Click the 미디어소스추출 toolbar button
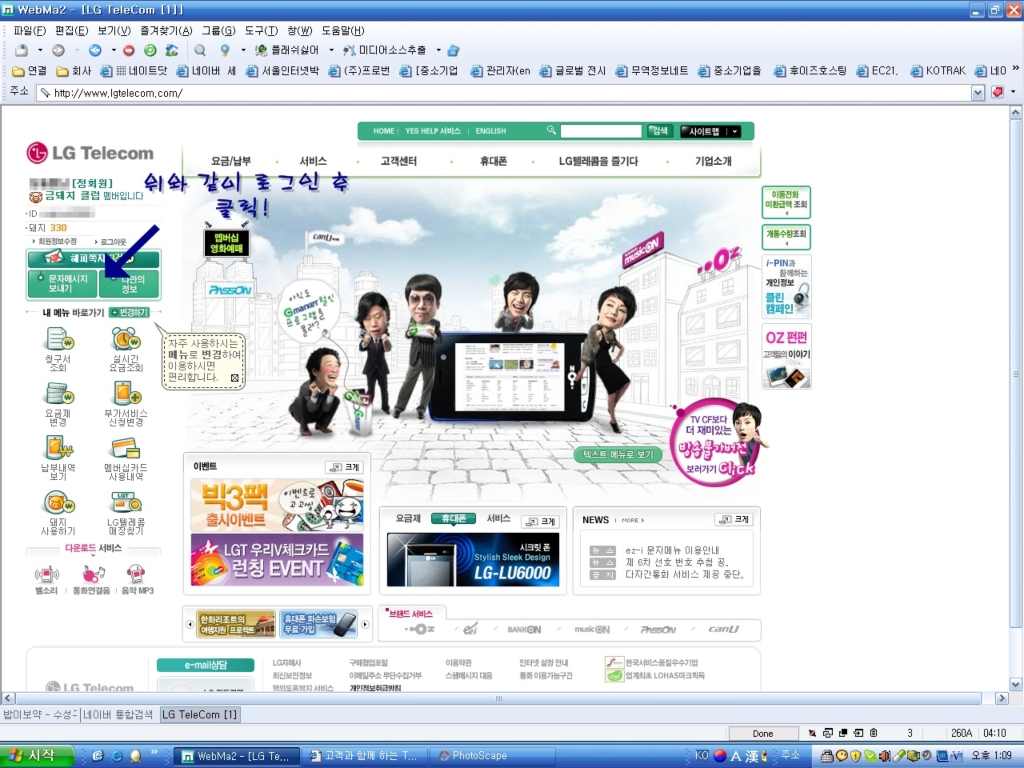The height and width of the screenshot is (768, 1024). pyautogui.click(x=385, y=50)
